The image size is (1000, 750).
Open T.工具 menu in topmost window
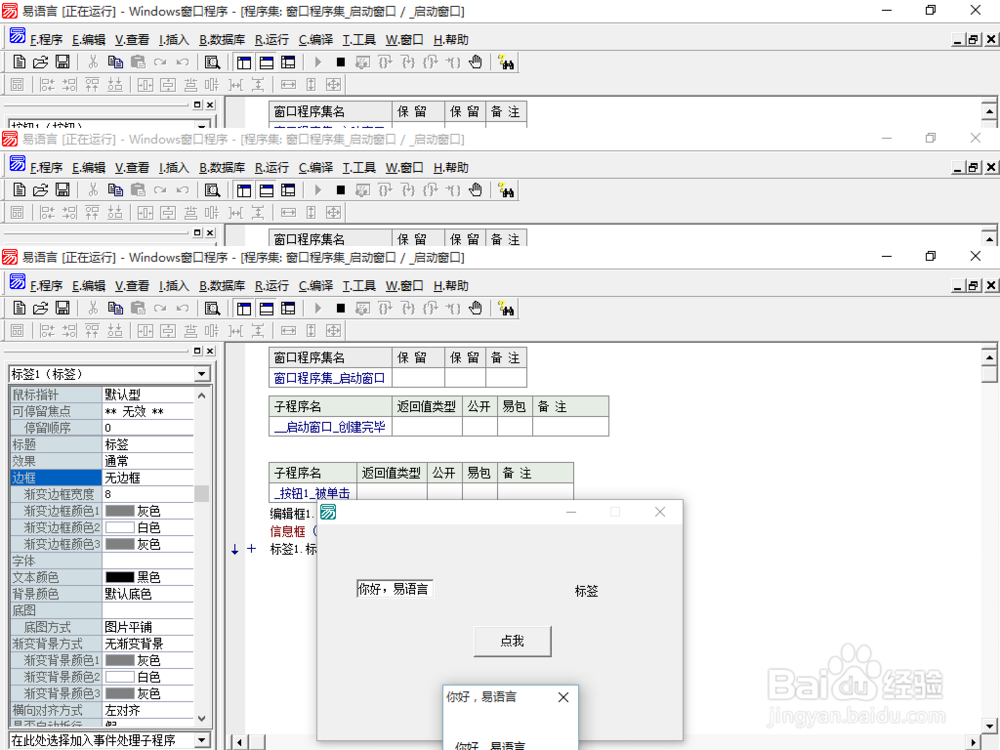[x=359, y=40]
